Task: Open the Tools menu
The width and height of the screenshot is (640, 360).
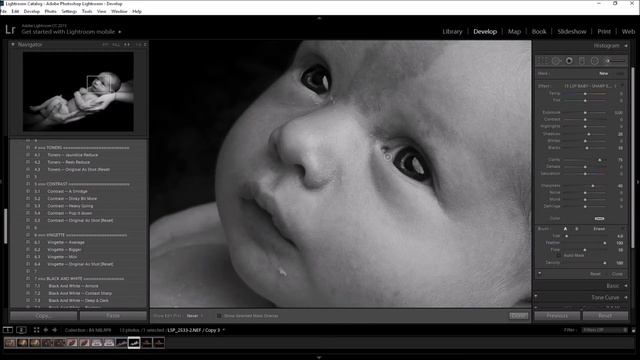Action: click(x=87, y=11)
